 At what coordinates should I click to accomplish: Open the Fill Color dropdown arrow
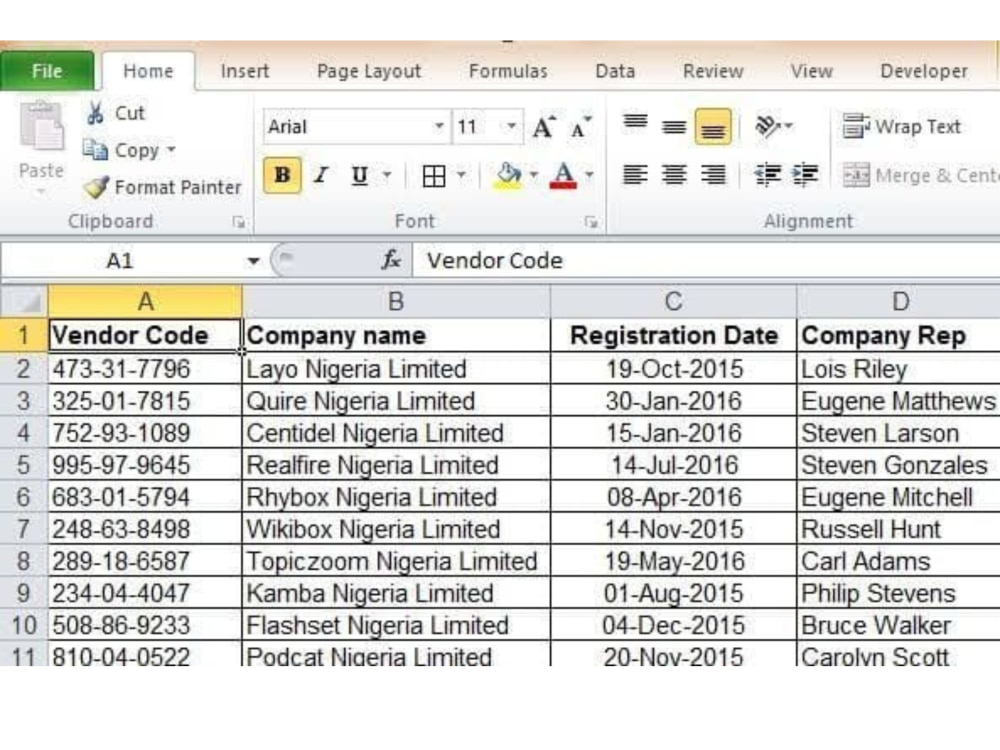[534, 175]
